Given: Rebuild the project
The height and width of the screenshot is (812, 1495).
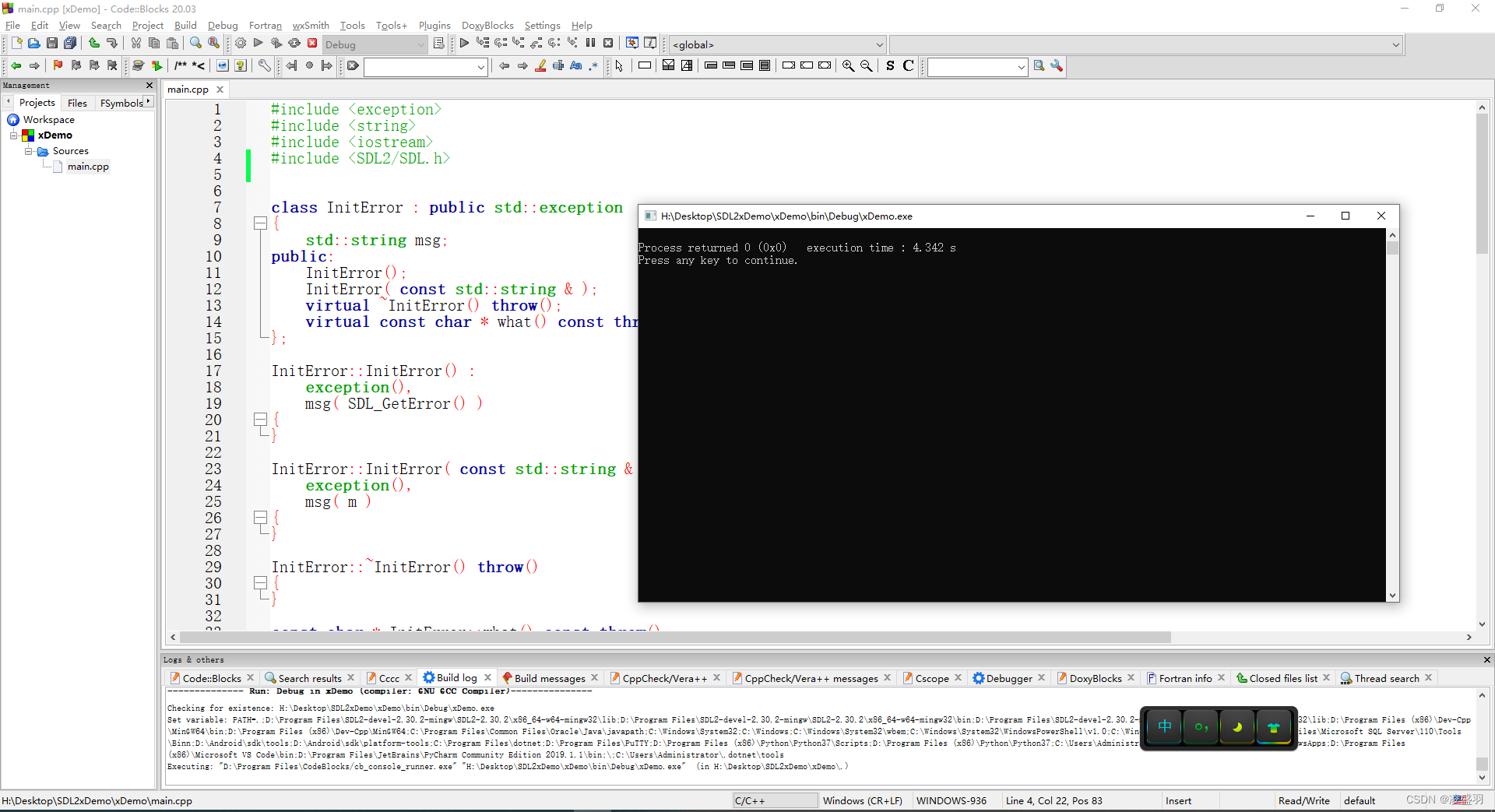Looking at the screenshot, I should click(x=294, y=44).
